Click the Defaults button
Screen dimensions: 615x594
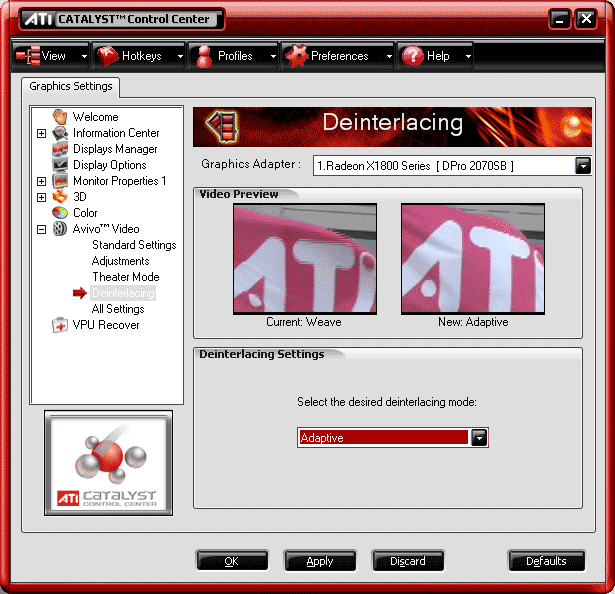click(546, 561)
